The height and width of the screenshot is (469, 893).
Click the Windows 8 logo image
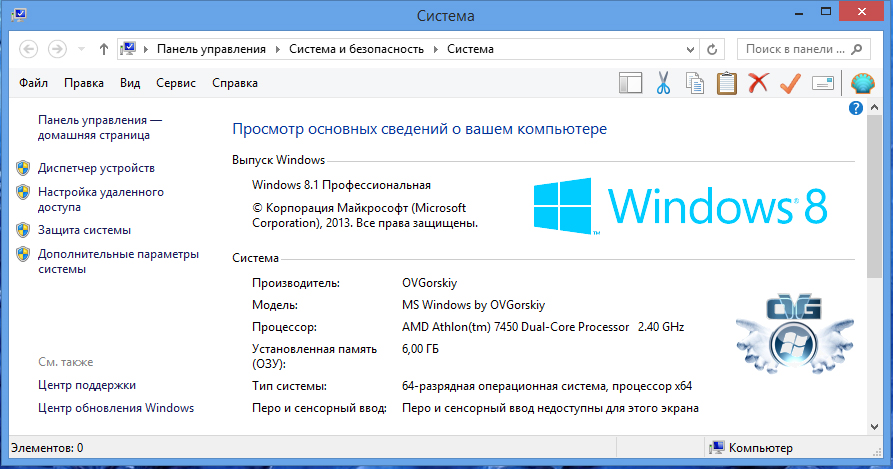tap(680, 207)
